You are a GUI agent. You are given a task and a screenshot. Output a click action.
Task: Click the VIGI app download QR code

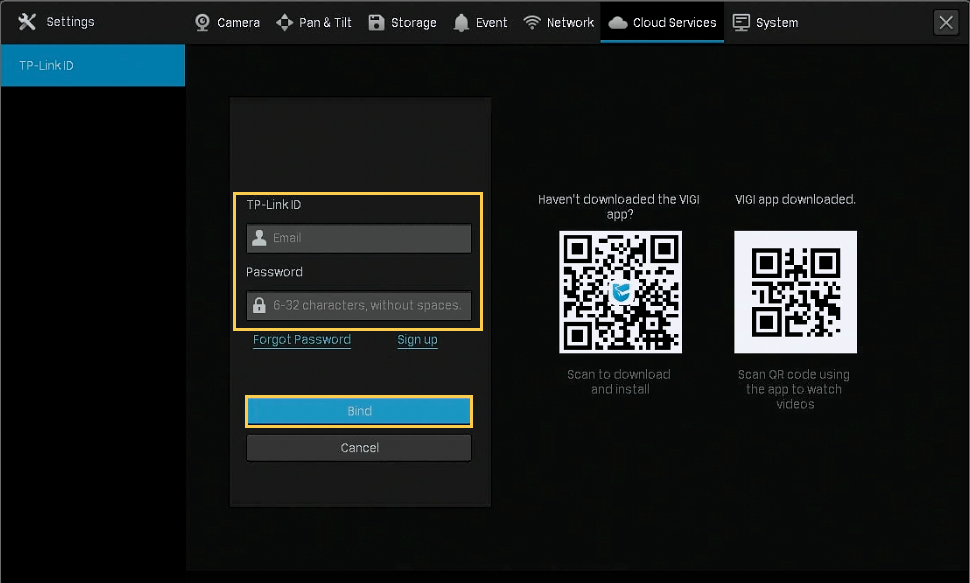(620, 292)
